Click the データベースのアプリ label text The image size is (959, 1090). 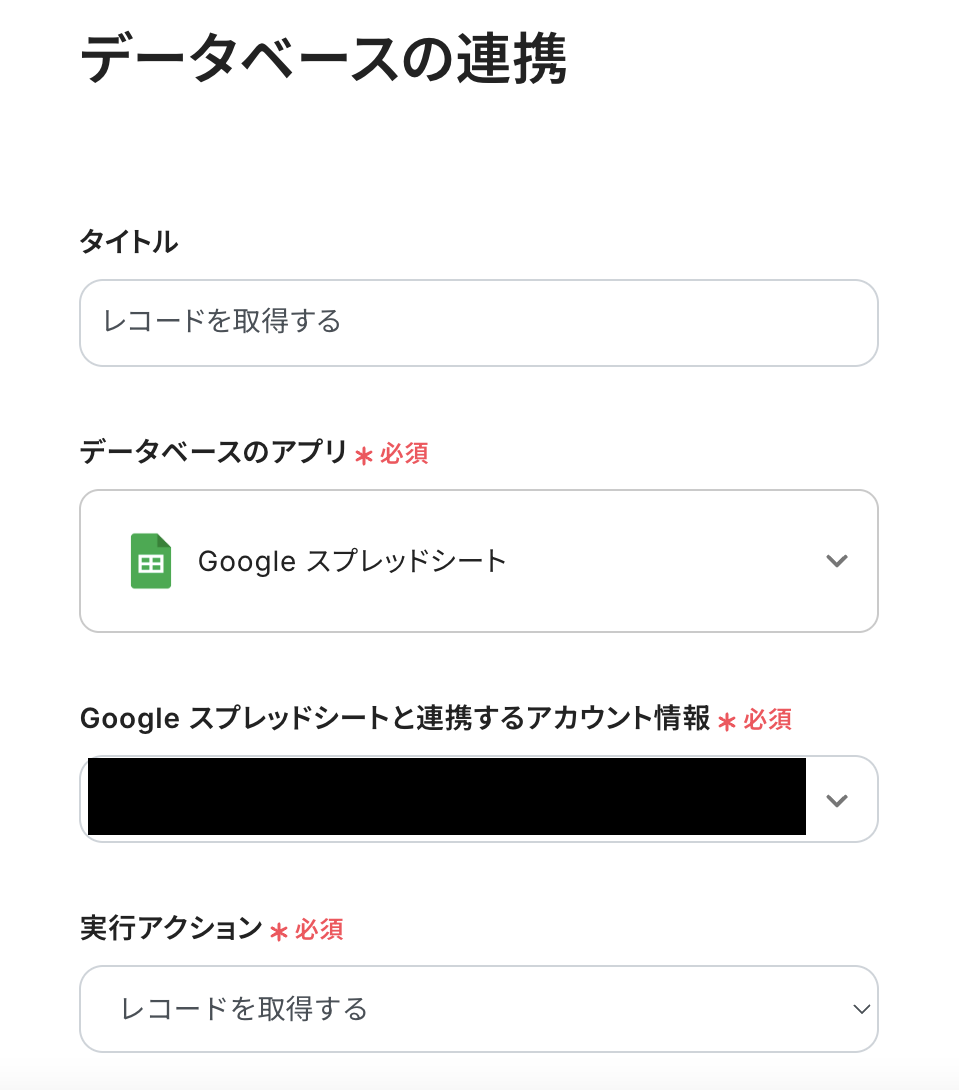(x=213, y=453)
